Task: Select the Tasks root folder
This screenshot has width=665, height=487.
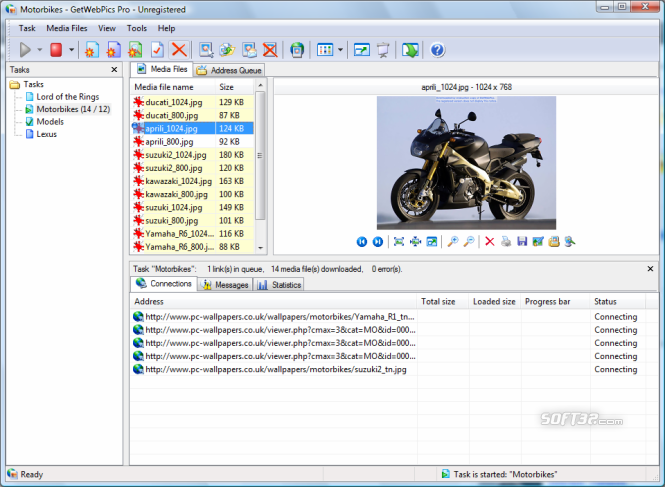Action: point(33,84)
